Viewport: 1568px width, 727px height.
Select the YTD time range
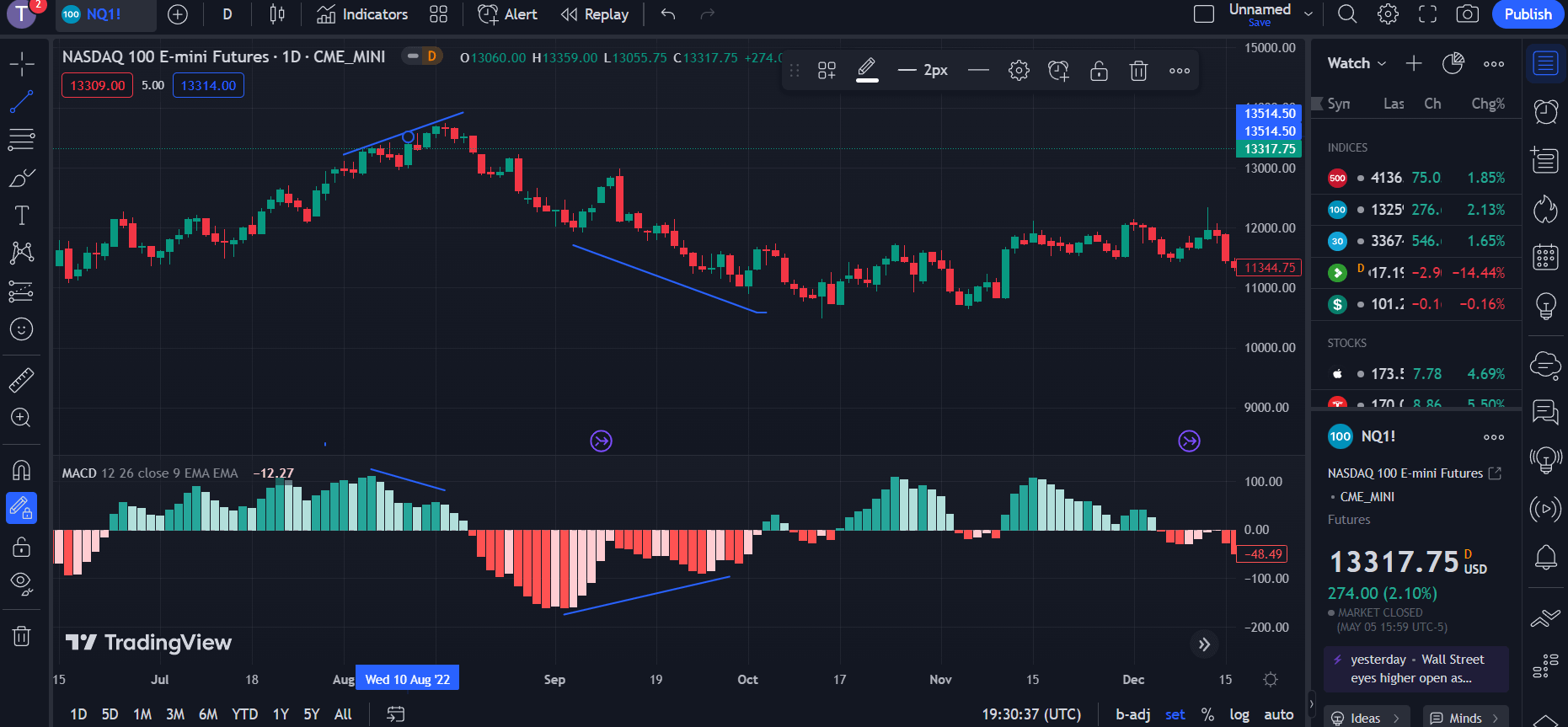coord(245,714)
